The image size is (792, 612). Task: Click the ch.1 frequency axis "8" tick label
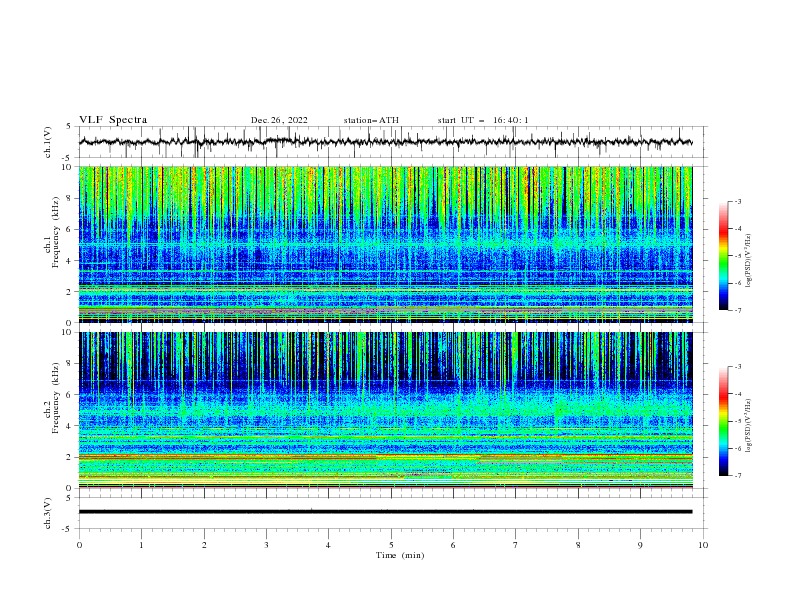click(x=70, y=198)
